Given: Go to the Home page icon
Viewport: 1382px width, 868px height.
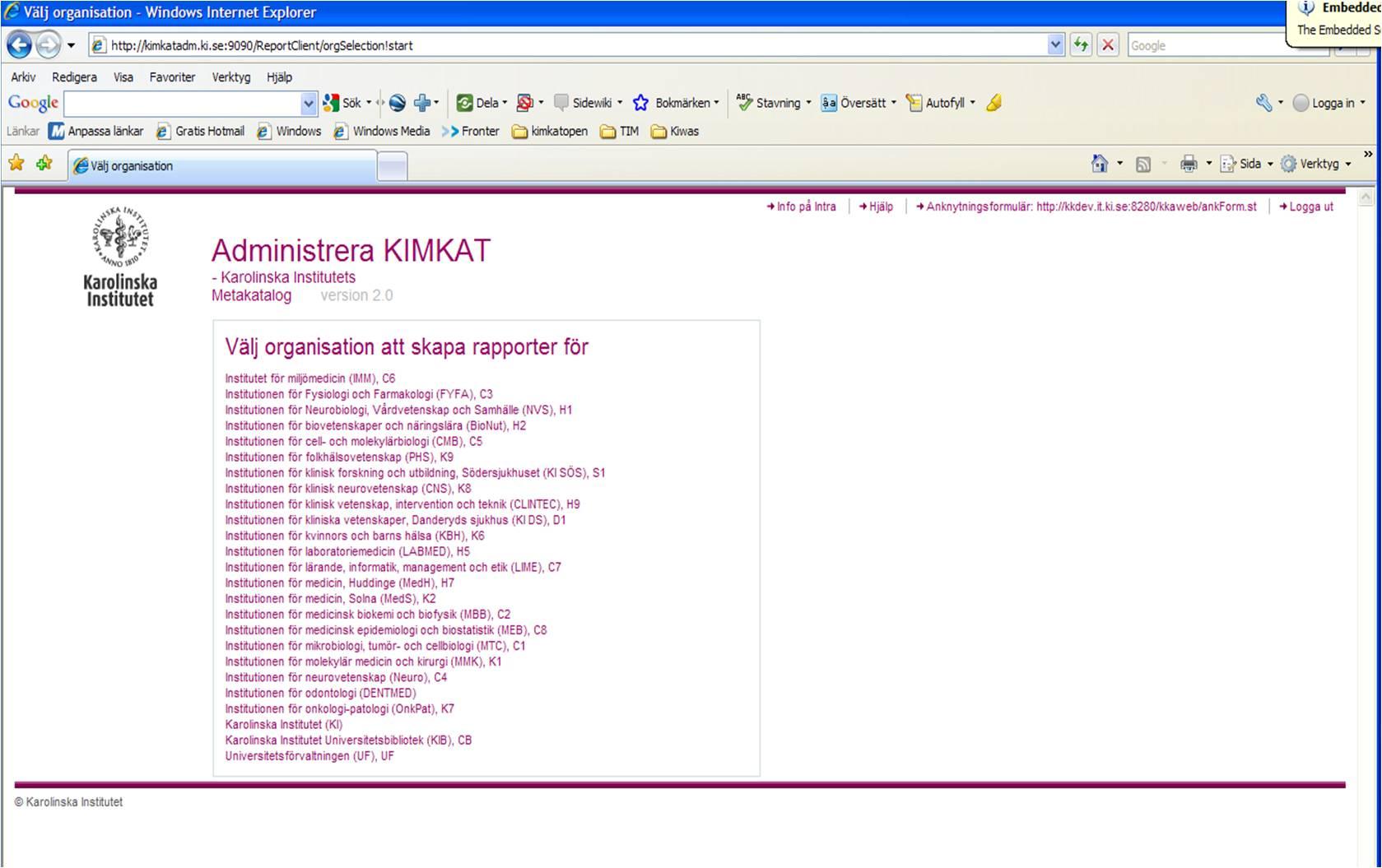Looking at the screenshot, I should (x=1099, y=164).
